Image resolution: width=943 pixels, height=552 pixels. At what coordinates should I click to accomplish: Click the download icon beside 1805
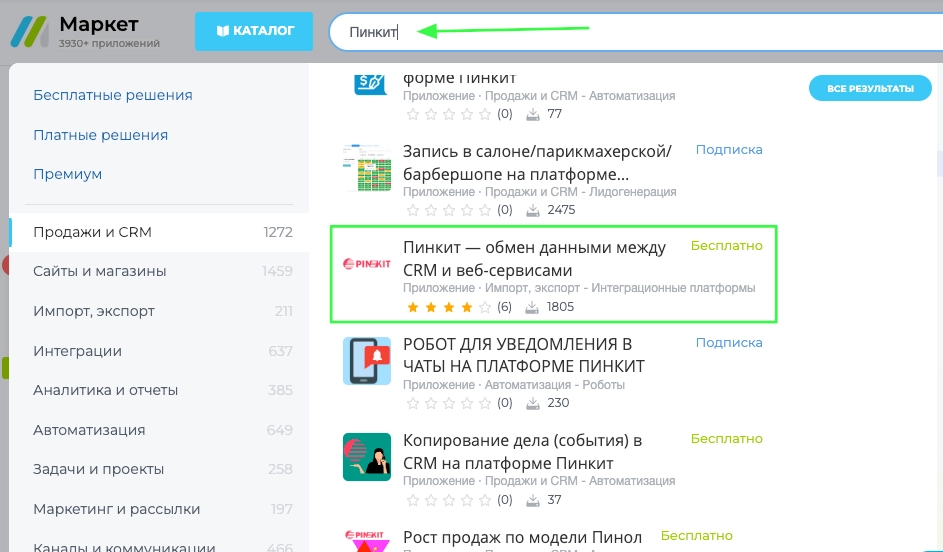(533, 307)
